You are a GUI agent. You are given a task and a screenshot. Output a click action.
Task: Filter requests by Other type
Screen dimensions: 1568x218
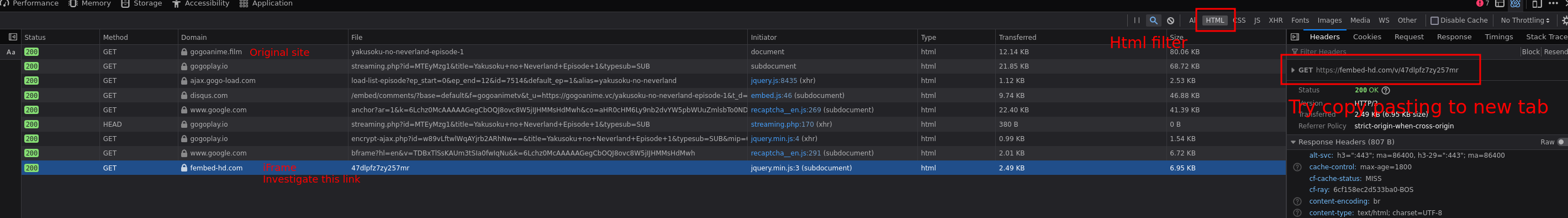point(1407,20)
